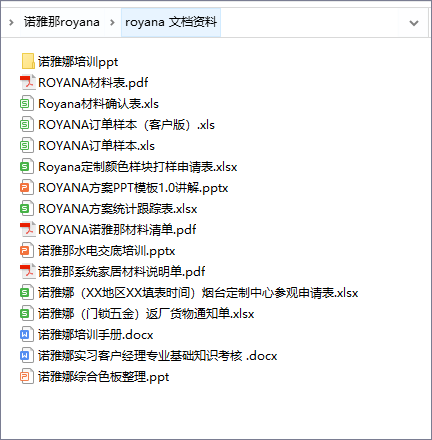This screenshot has height=440, width=432.
Task: Select the ROYANA方案PPT模板1.0讲解.pptx presentation icon
Action: (27, 188)
